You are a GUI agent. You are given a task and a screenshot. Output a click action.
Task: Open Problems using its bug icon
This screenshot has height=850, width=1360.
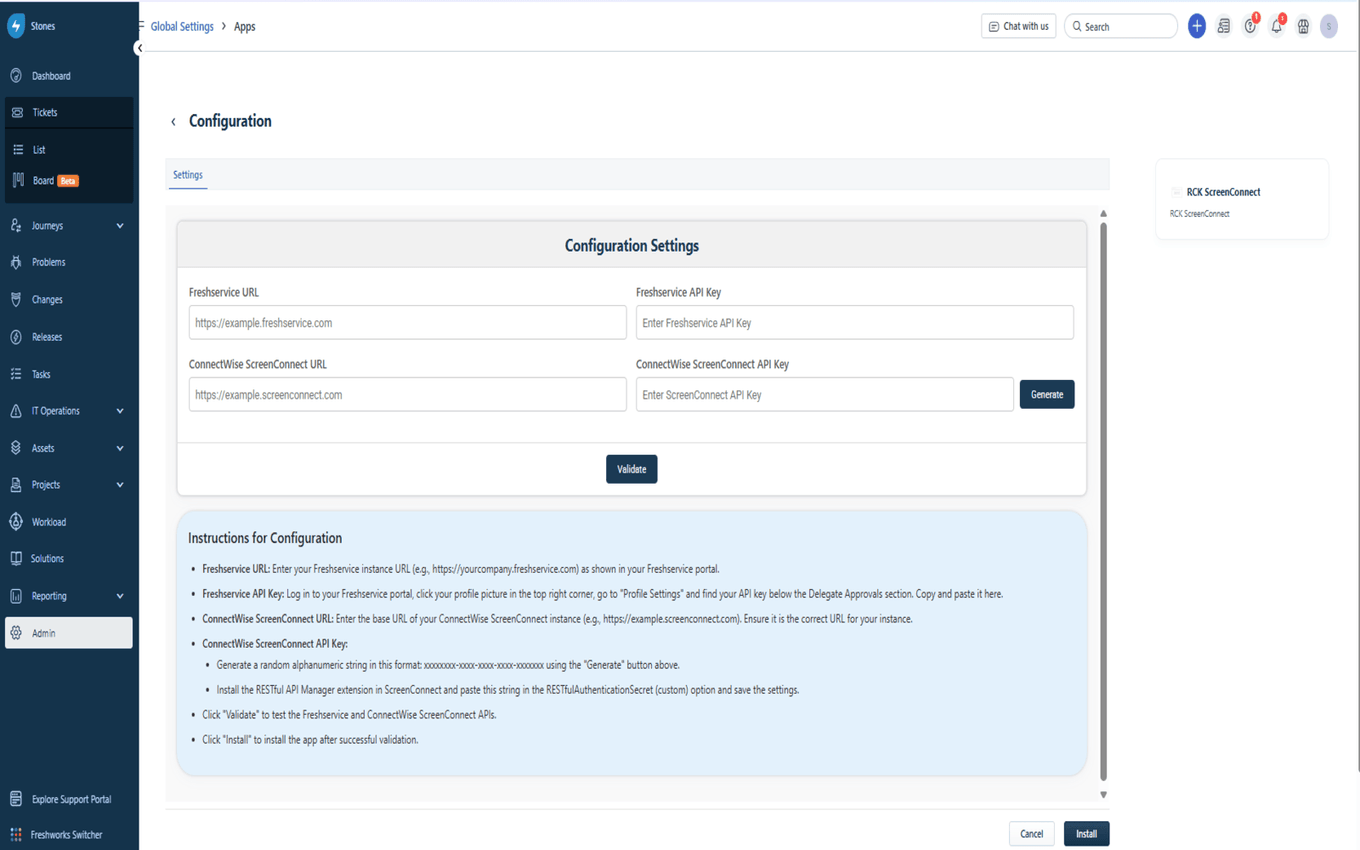click(16, 262)
